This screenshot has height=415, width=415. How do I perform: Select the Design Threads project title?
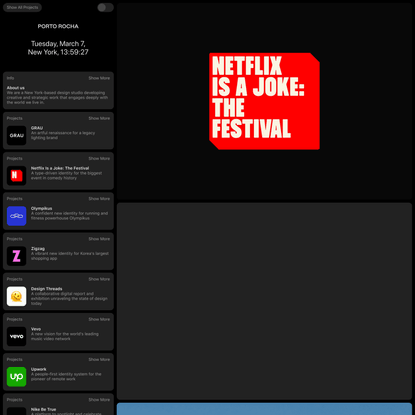pyautogui.click(x=47, y=289)
